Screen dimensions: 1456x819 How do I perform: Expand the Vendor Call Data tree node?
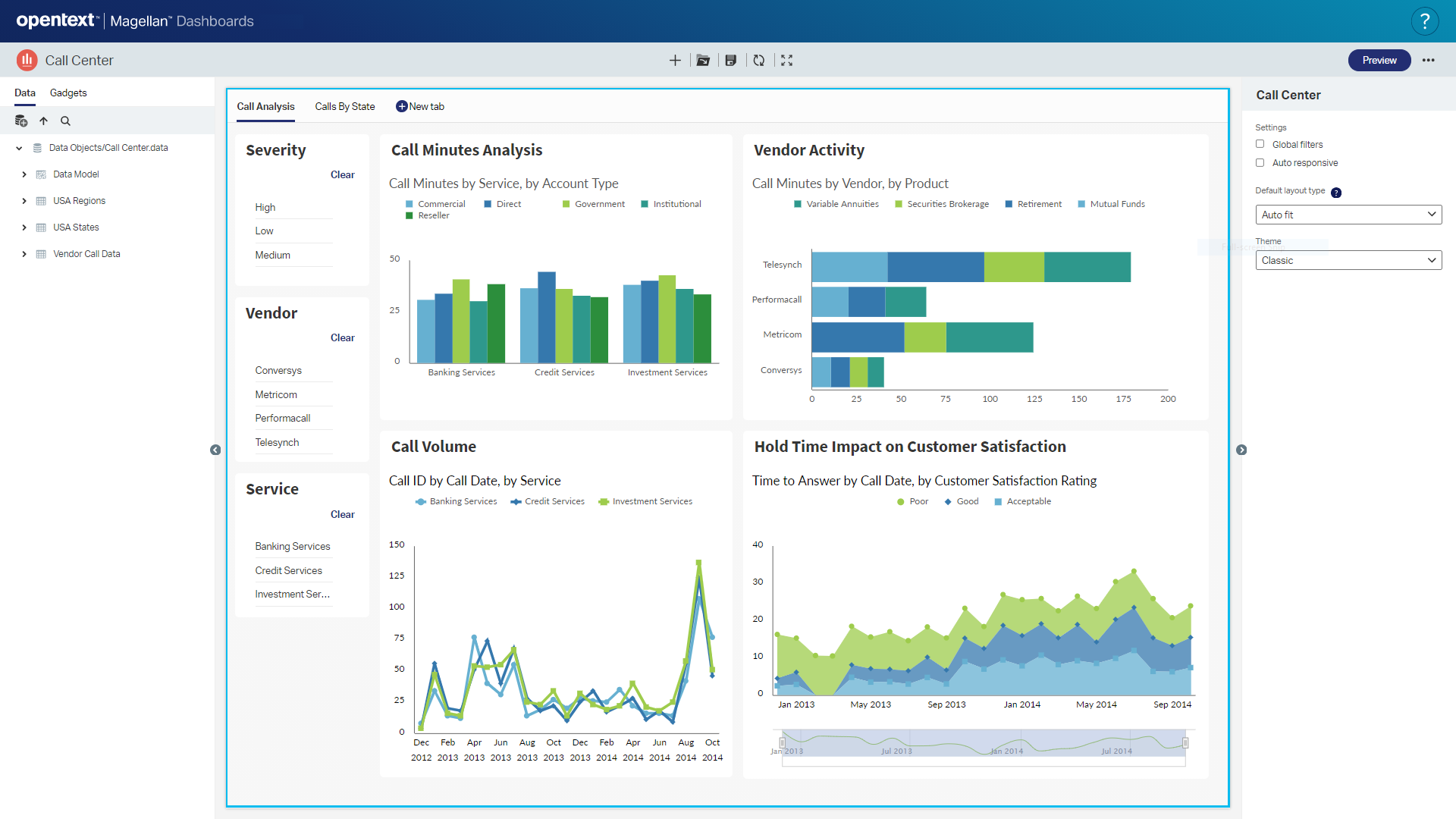[24, 254]
